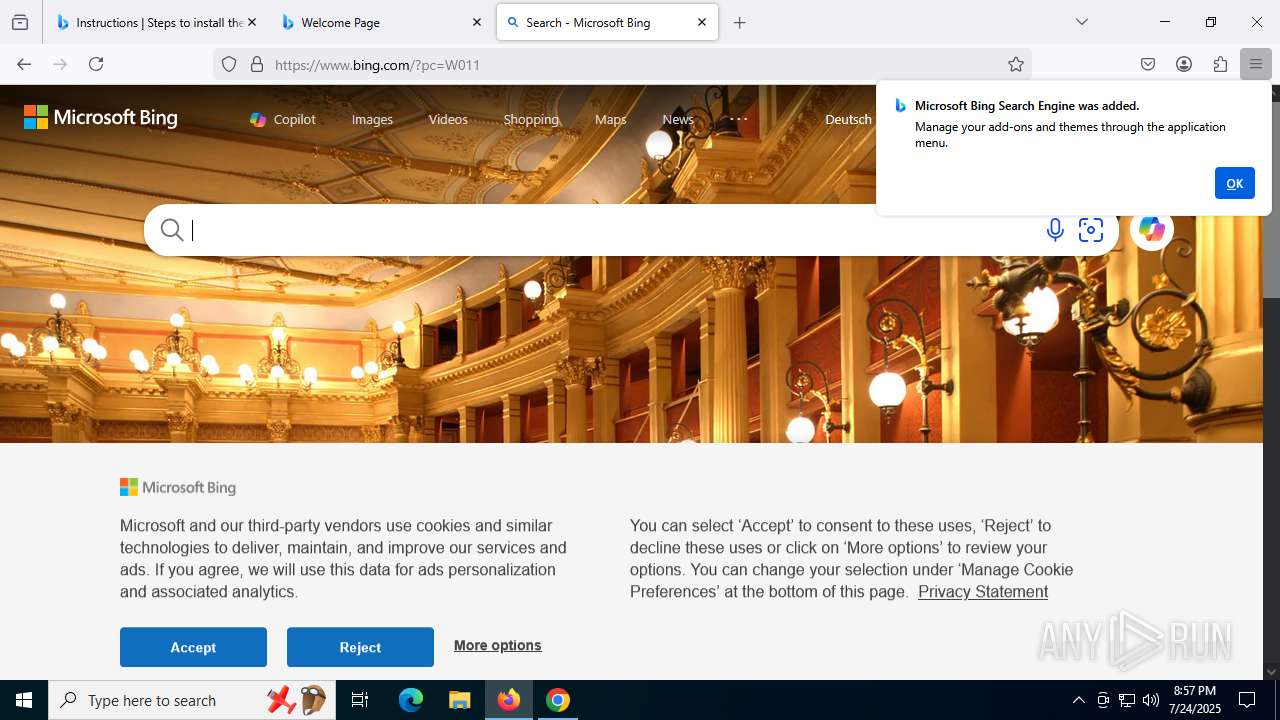The image size is (1280, 720).
Task: Open Shopping in Bing navigation
Action: click(x=531, y=119)
